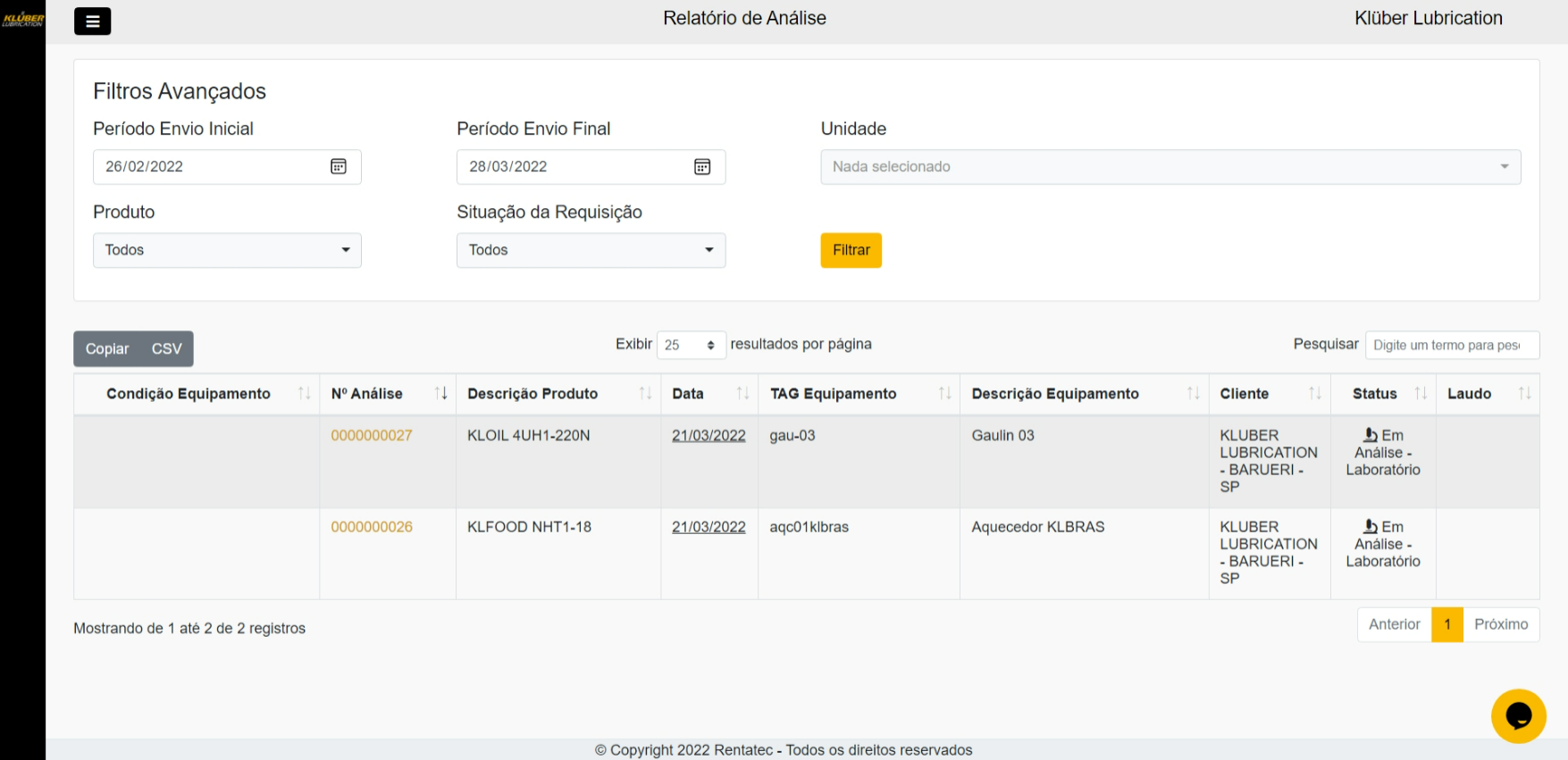Open analysis number 0000000027 link
The height and width of the screenshot is (760, 1568).
point(372,436)
